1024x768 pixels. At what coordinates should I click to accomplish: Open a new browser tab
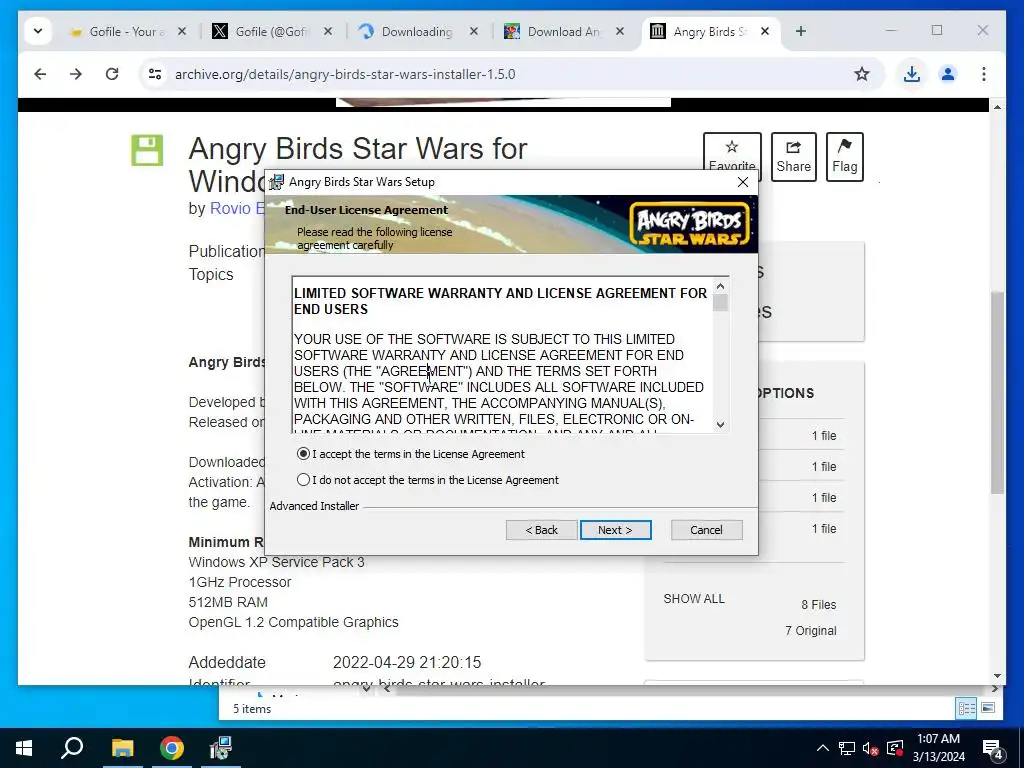pos(801,31)
